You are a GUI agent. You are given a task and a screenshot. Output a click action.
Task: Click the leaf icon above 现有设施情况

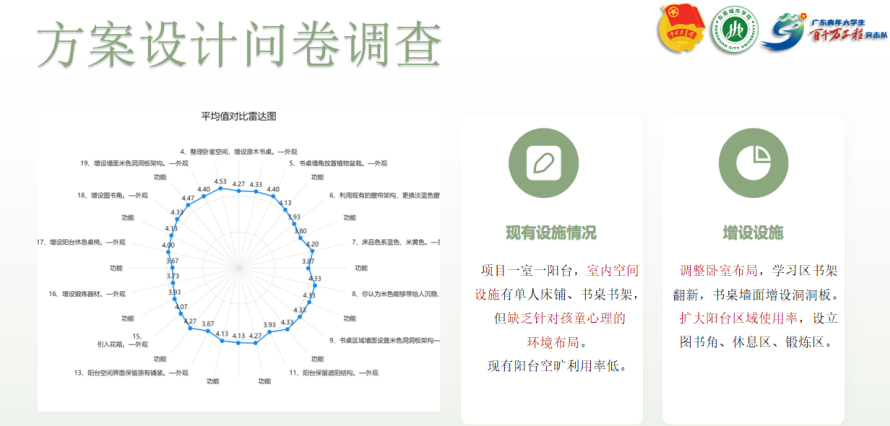tap(543, 163)
